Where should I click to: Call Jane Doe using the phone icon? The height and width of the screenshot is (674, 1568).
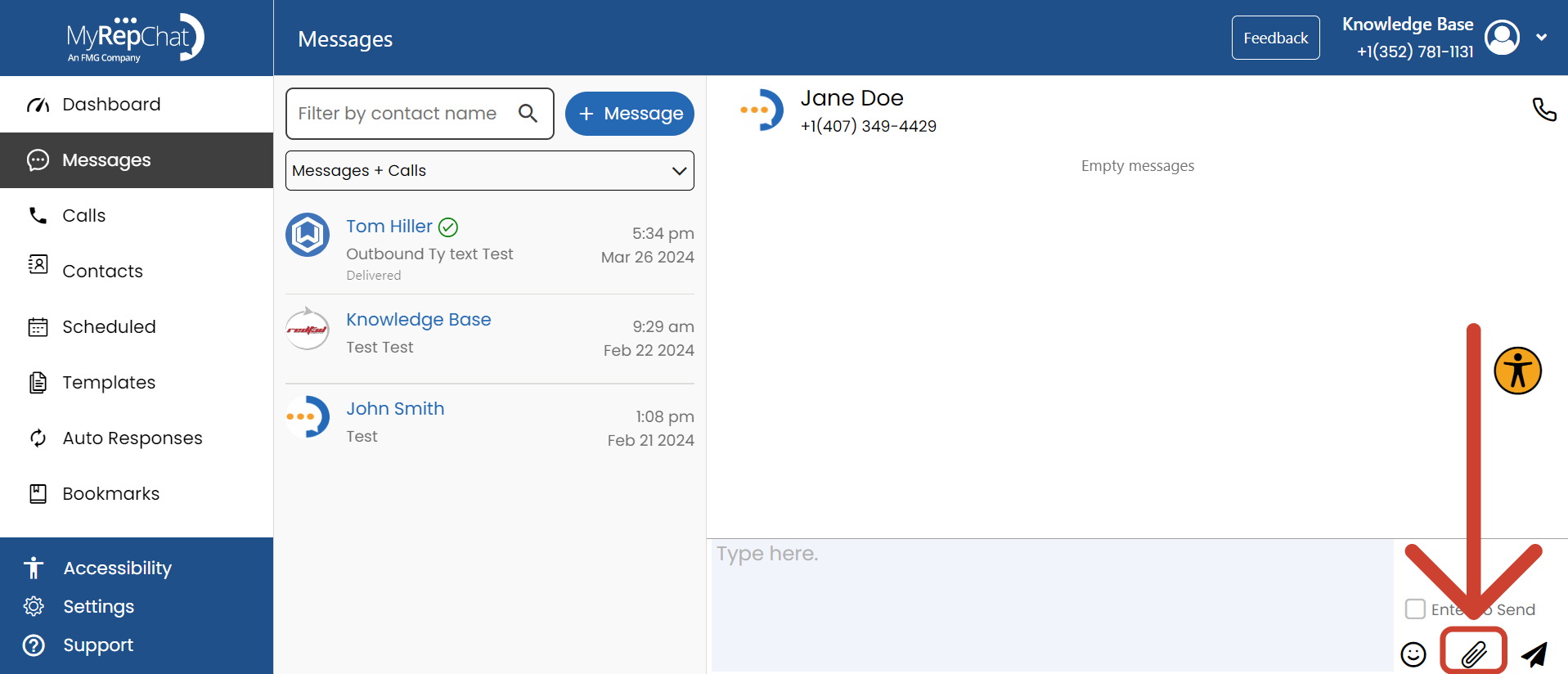[x=1543, y=109]
